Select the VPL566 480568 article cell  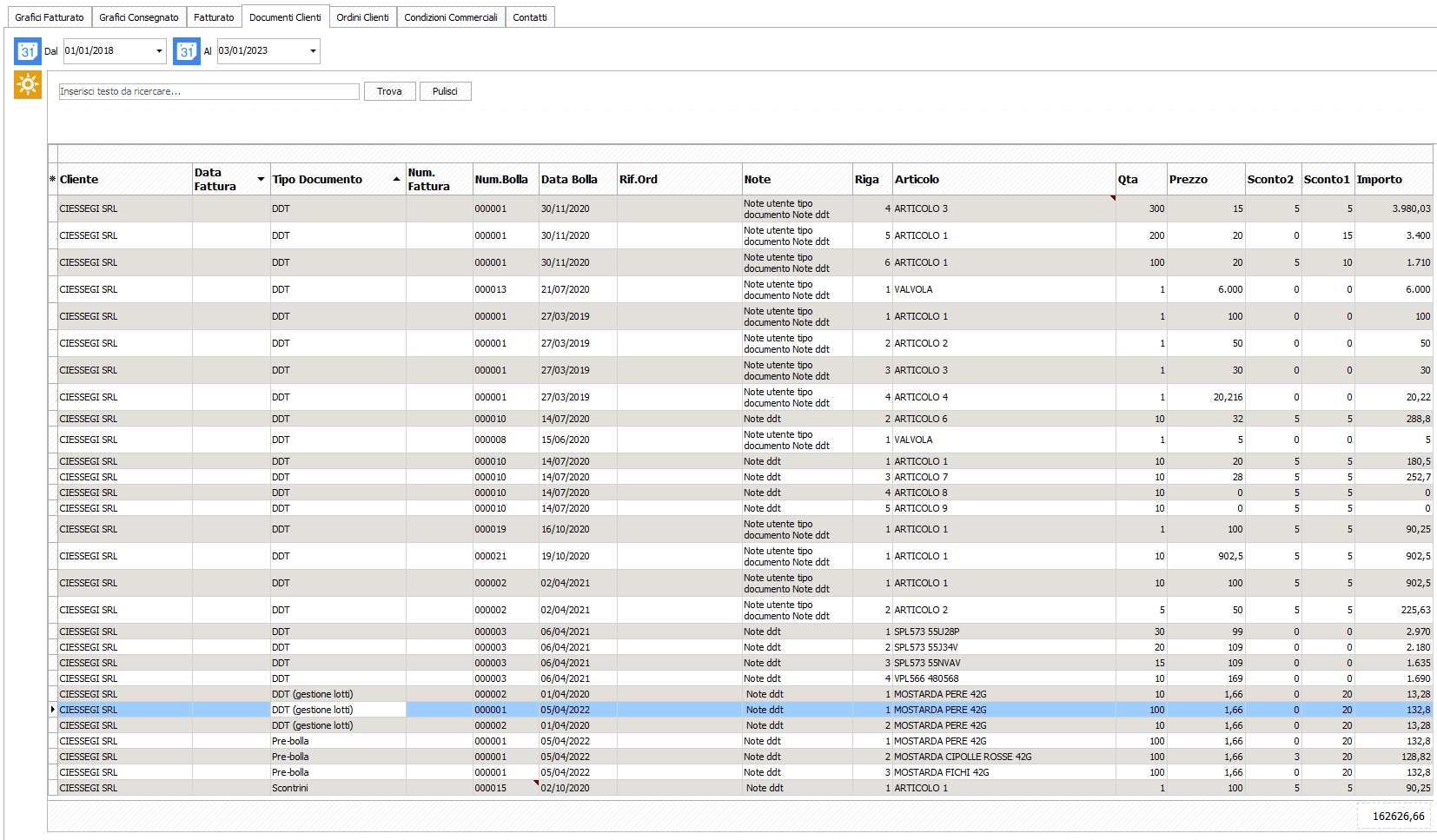[x=1004, y=678]
